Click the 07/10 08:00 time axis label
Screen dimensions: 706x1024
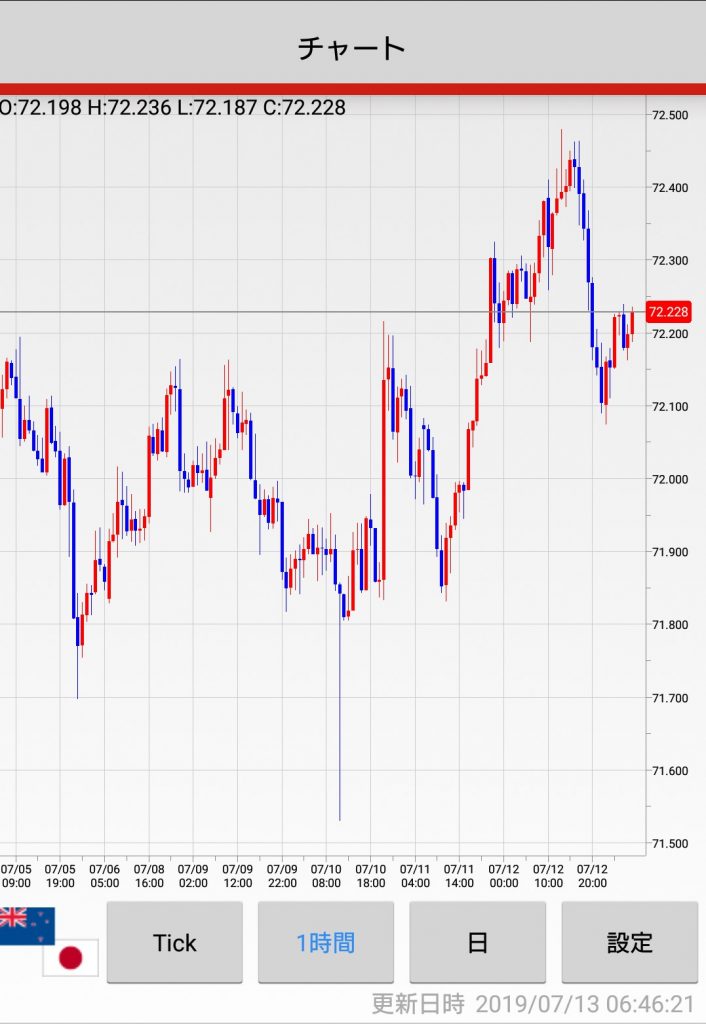326,876
